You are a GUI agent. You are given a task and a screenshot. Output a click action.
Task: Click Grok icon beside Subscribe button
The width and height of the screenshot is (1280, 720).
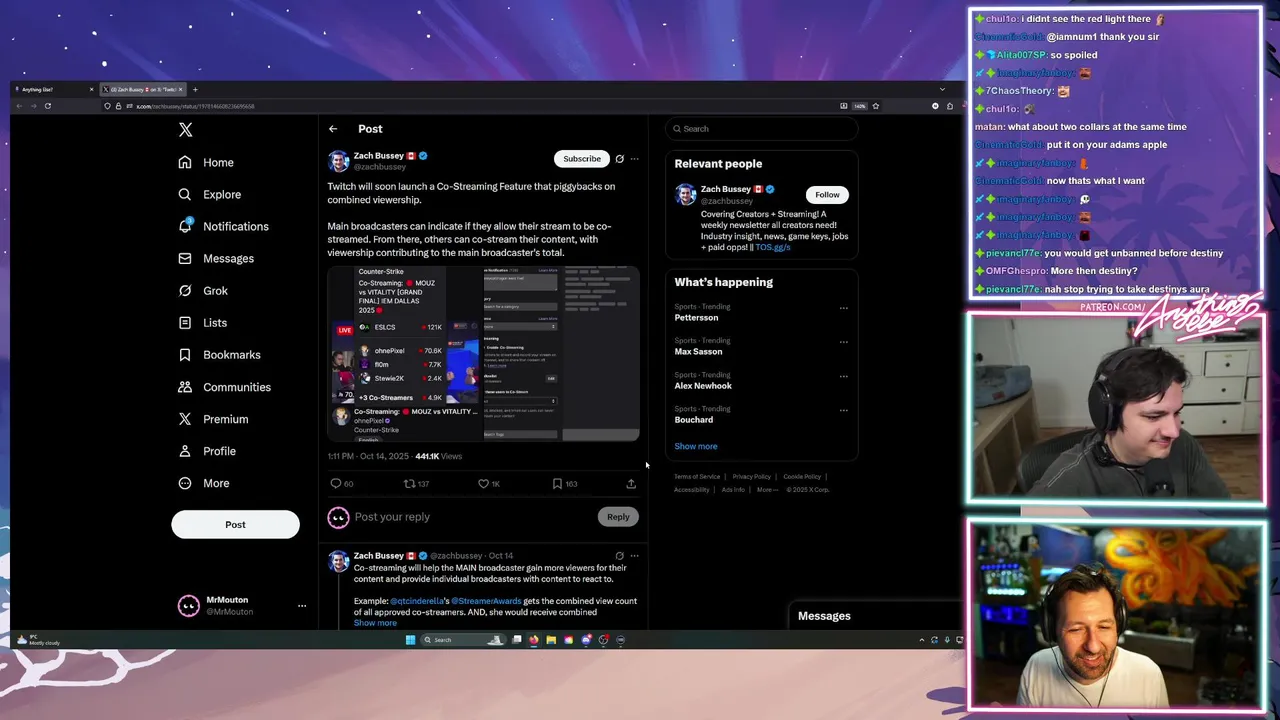[619, 159]
